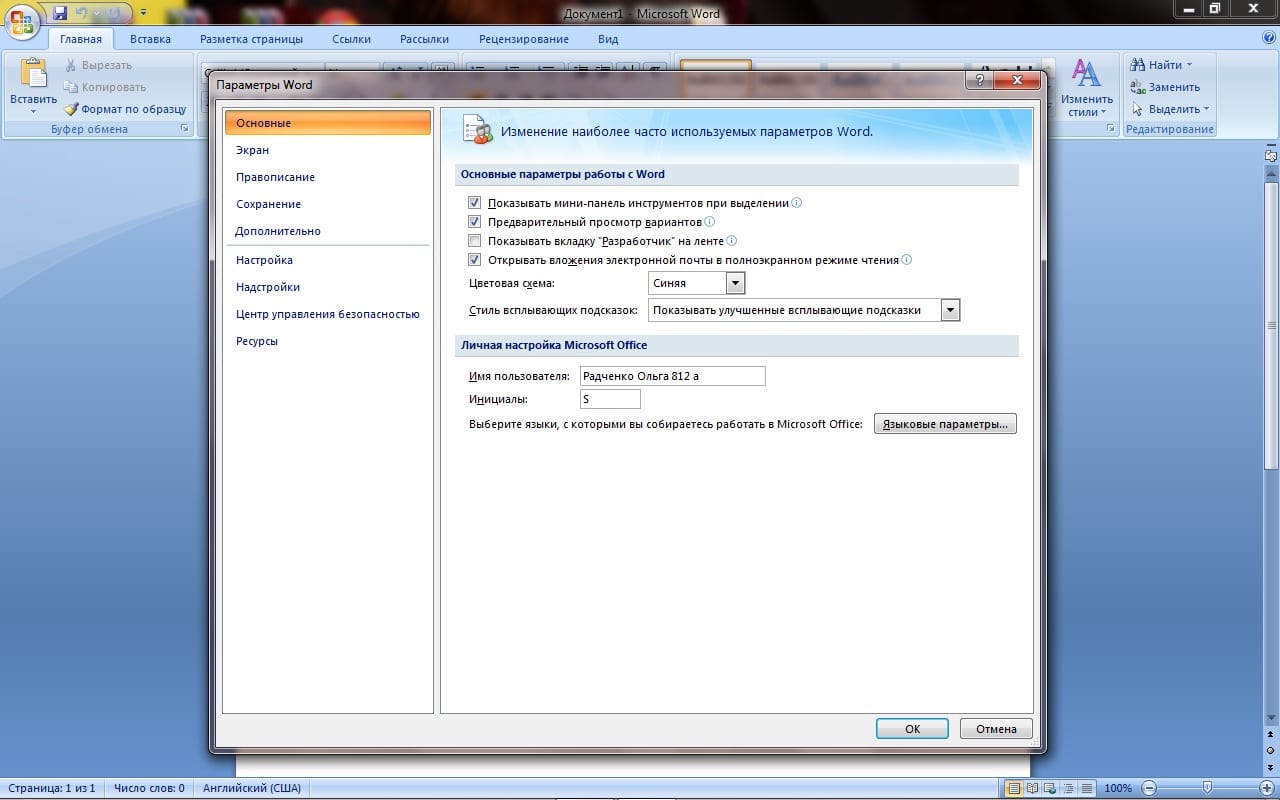Switch to Web Layout view icon
1280x800 pixels.
coord(1052,788)
